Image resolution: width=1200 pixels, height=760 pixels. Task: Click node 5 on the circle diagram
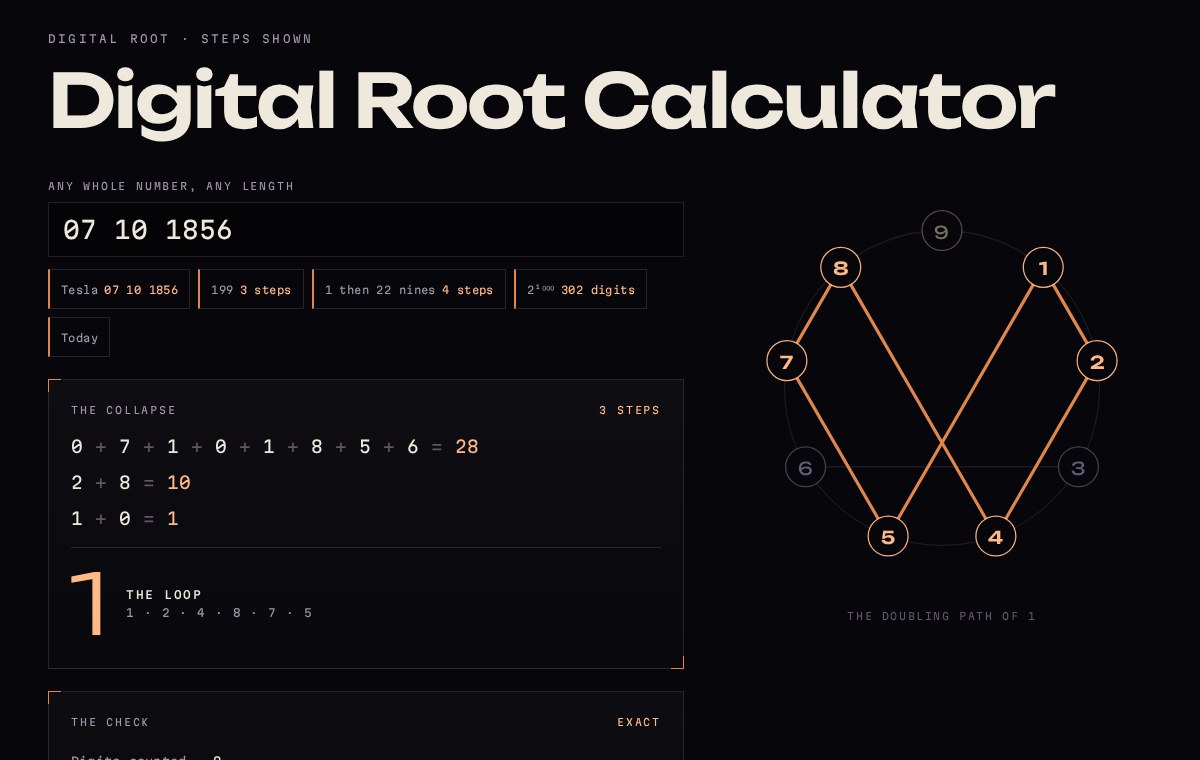(888, 537)
